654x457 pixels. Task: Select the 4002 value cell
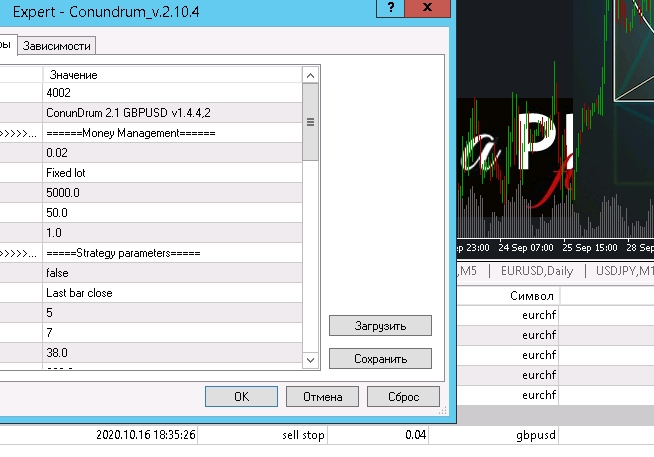pos(172,93)
